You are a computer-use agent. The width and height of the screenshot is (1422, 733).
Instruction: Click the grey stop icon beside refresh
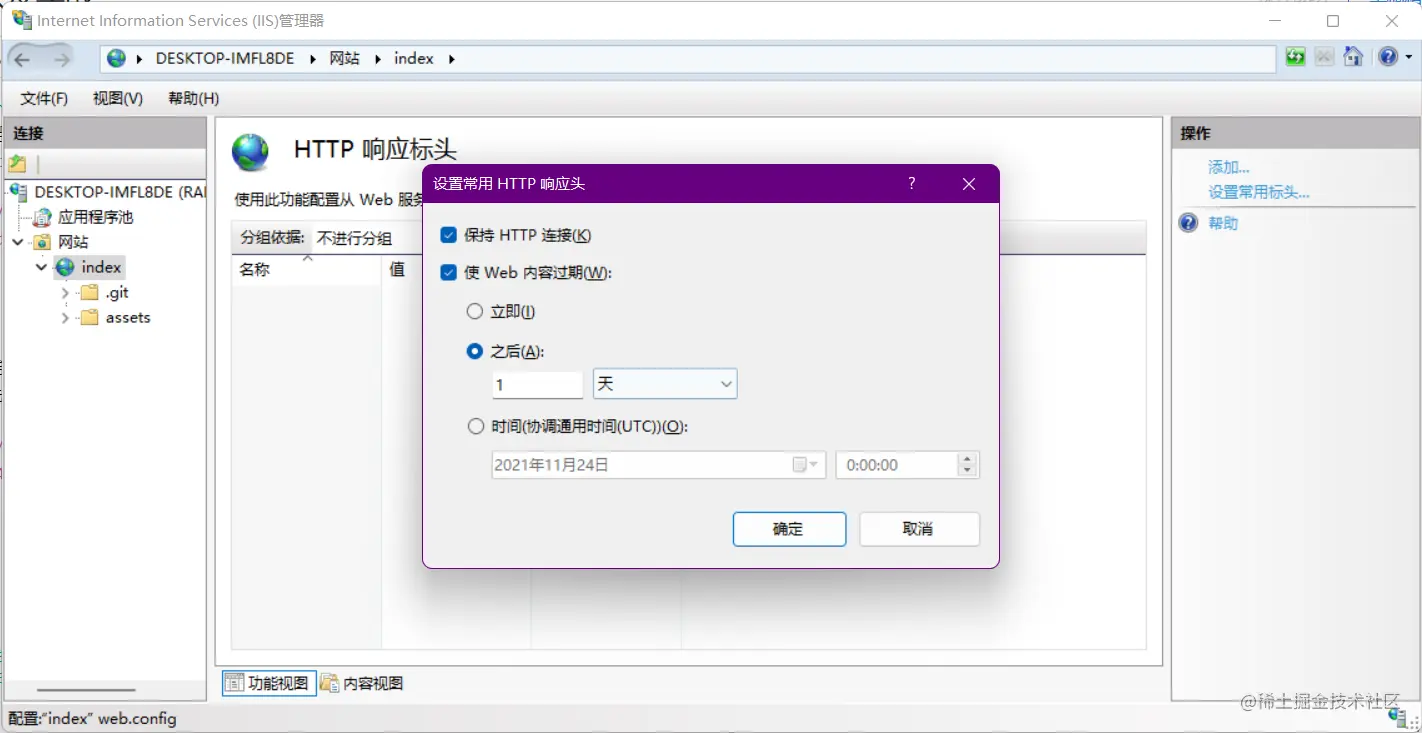1324,57
